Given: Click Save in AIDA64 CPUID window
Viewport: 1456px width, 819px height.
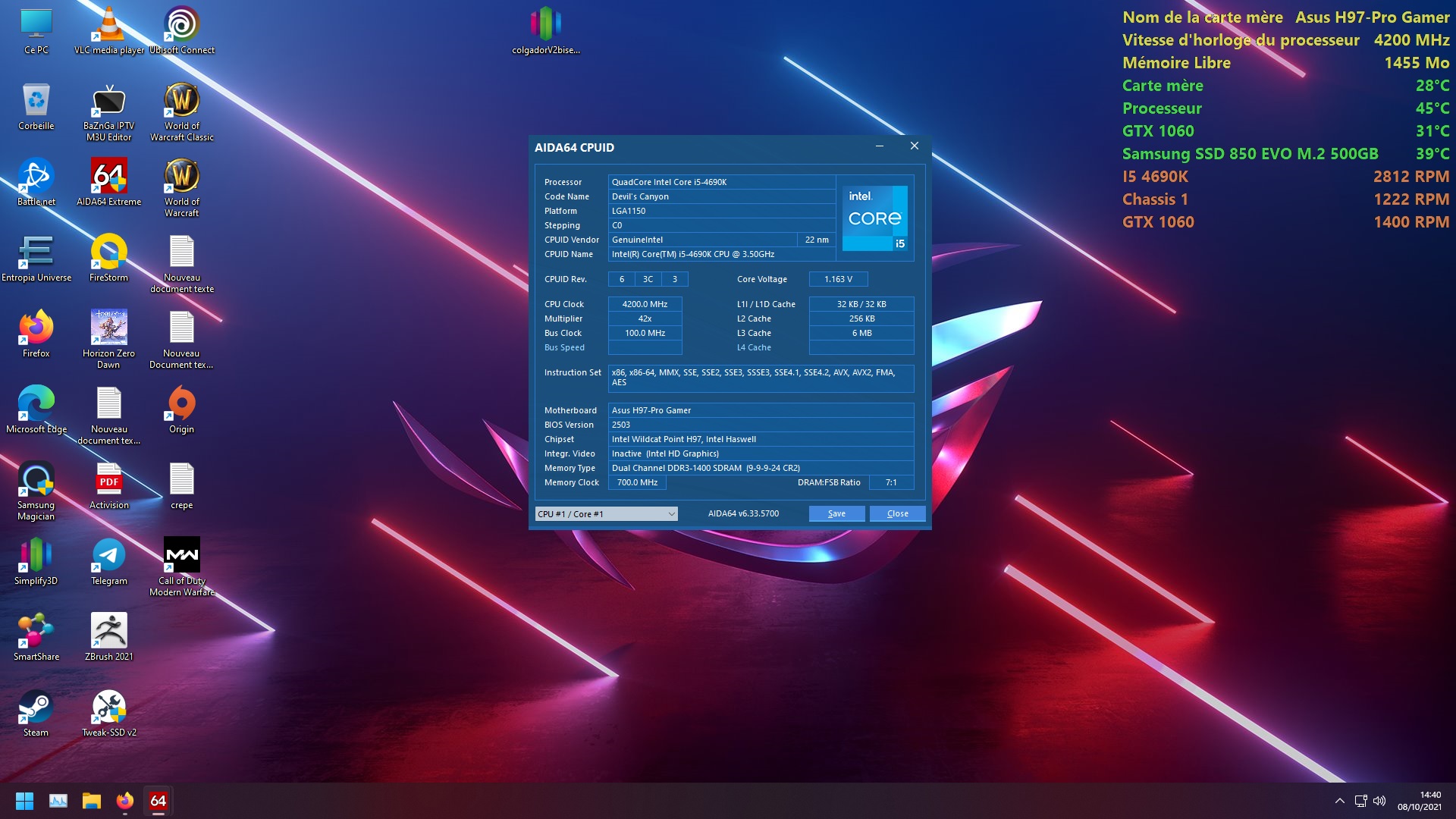Looking at the screenshot, I should coord(836,513).
